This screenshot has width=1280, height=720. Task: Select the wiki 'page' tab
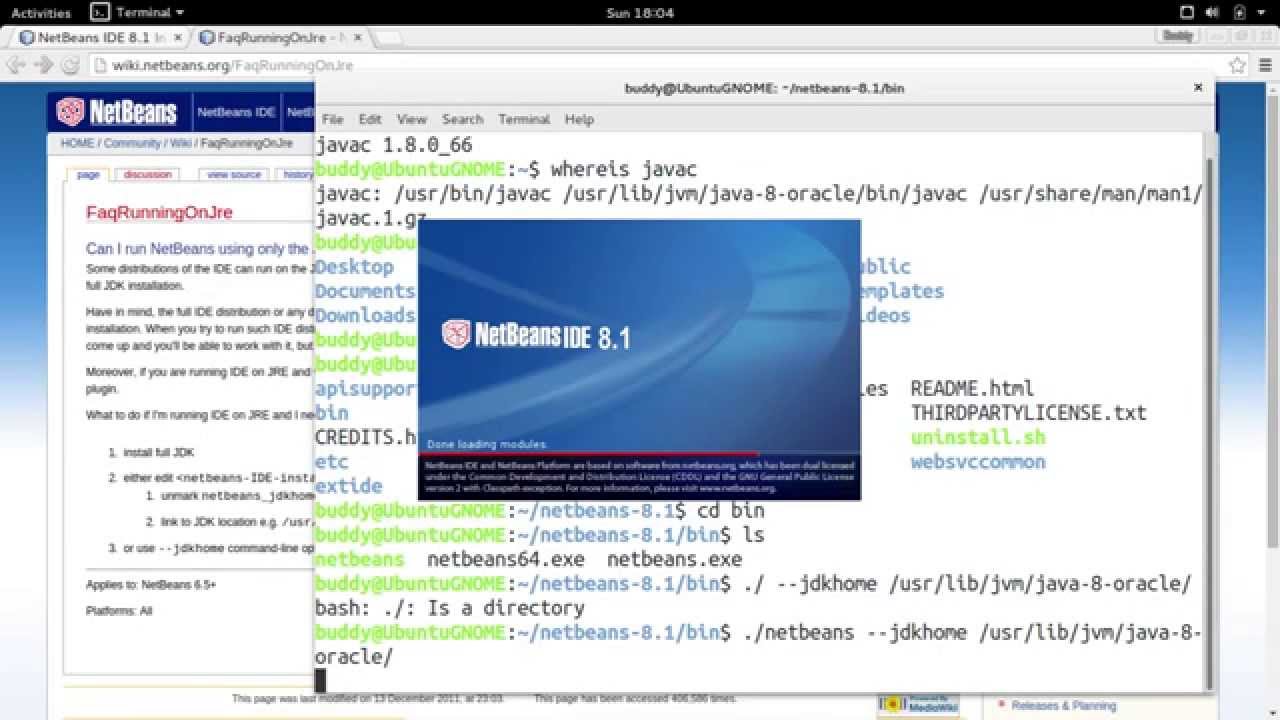point(88,175)
